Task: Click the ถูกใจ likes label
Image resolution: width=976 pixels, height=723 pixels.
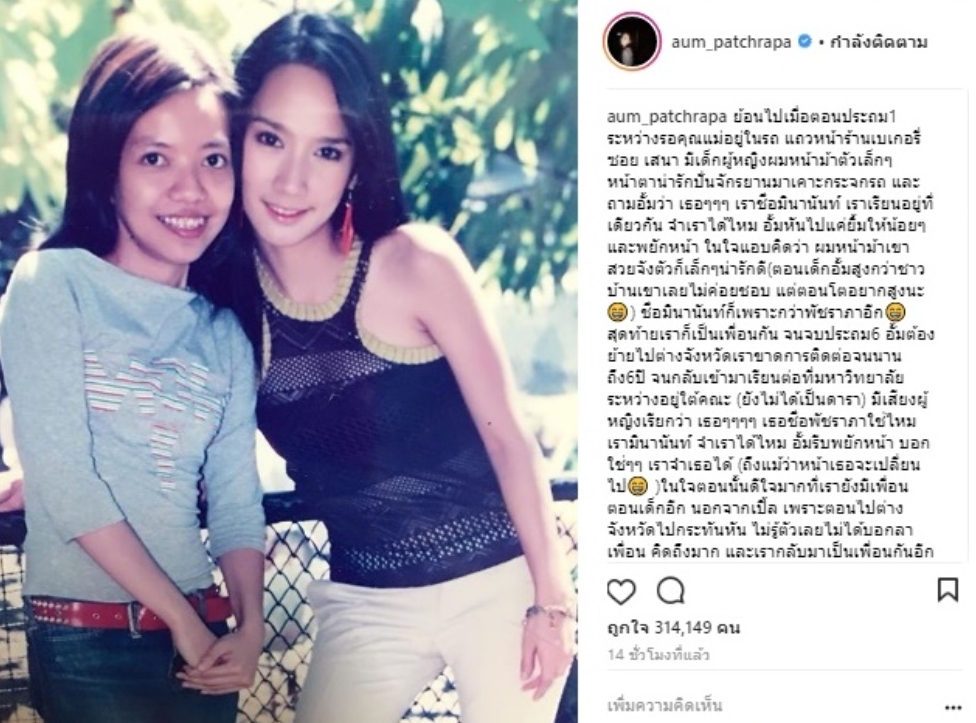Action: tap(628, 627)
